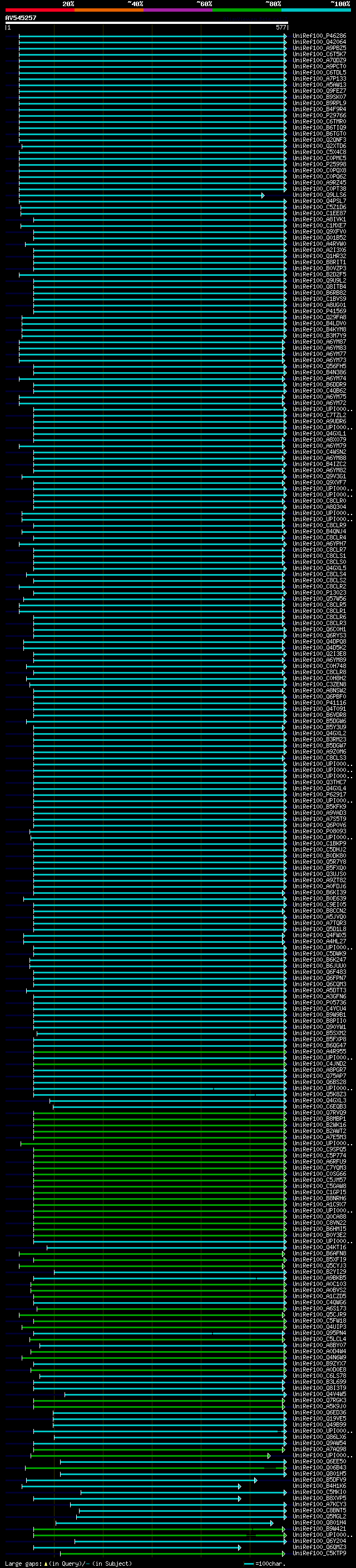Select label UniRef100_Q0CA88
This screenshot has height=1568, width=356.
pyautogui.click(x=319, y=1217)
